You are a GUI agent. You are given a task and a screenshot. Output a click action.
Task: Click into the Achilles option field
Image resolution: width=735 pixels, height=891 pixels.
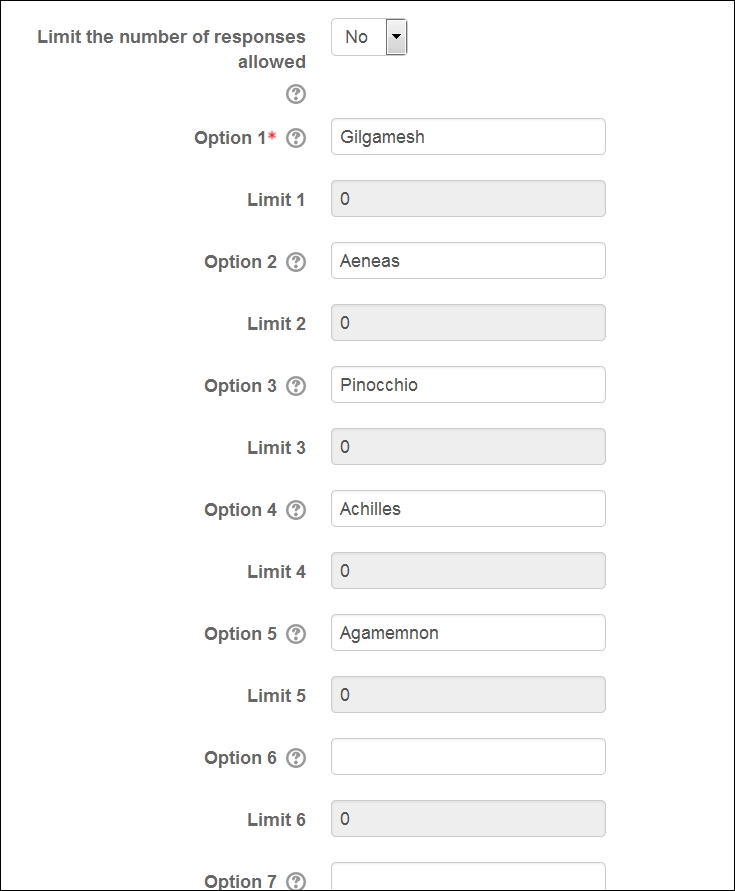point(468,508)
